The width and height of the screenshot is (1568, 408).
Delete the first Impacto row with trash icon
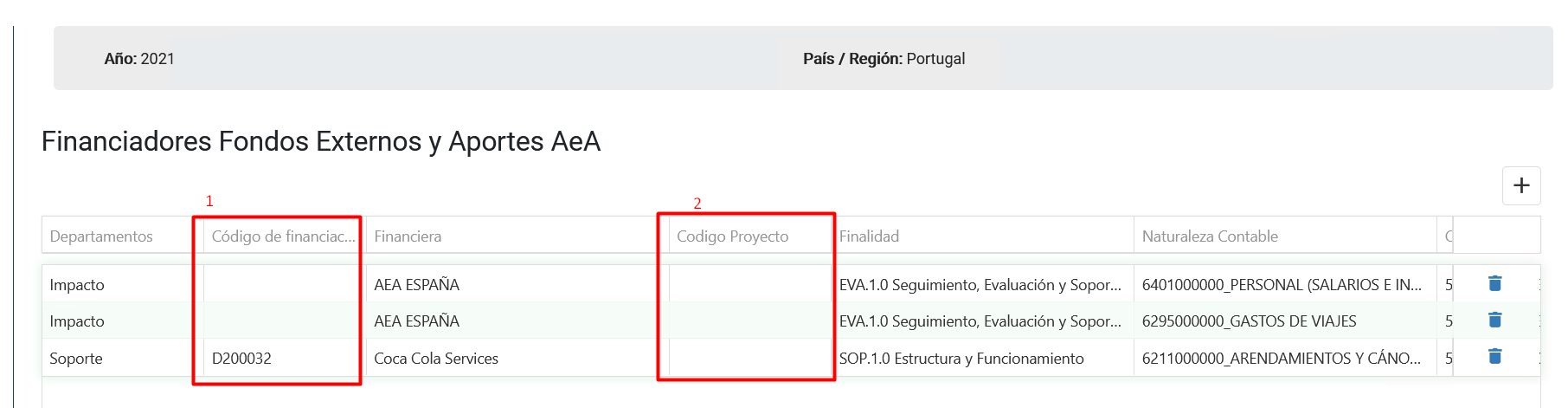click(x=1494, y=283)
